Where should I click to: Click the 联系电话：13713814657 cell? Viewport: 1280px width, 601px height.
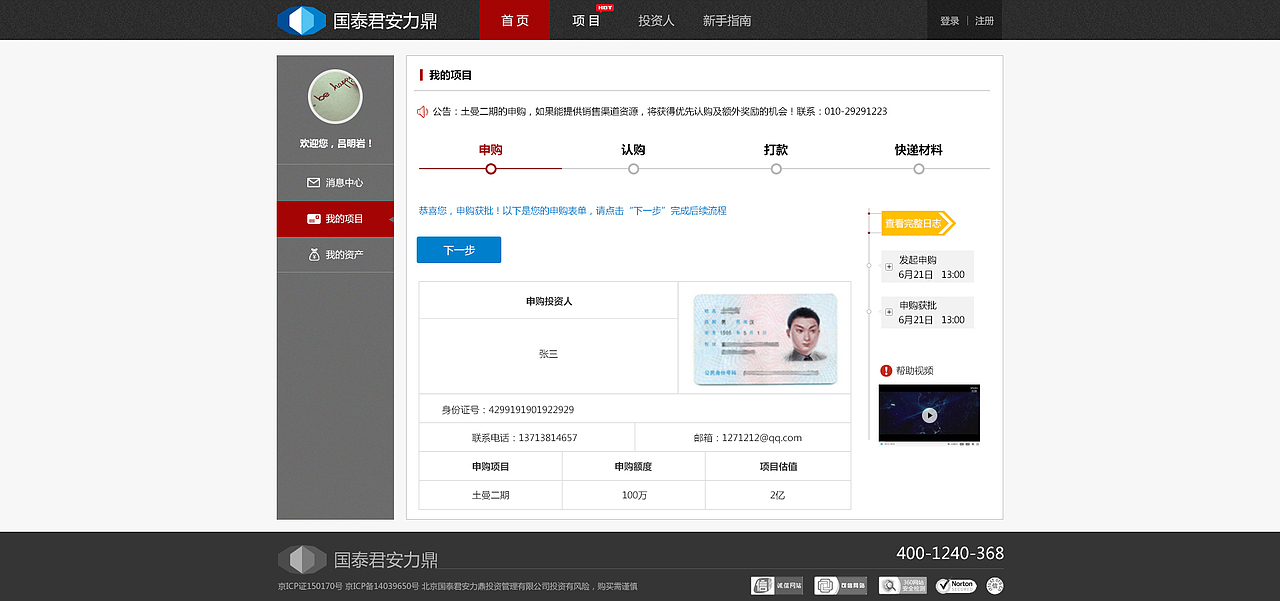pyautogui.click(x=525, y=438)
